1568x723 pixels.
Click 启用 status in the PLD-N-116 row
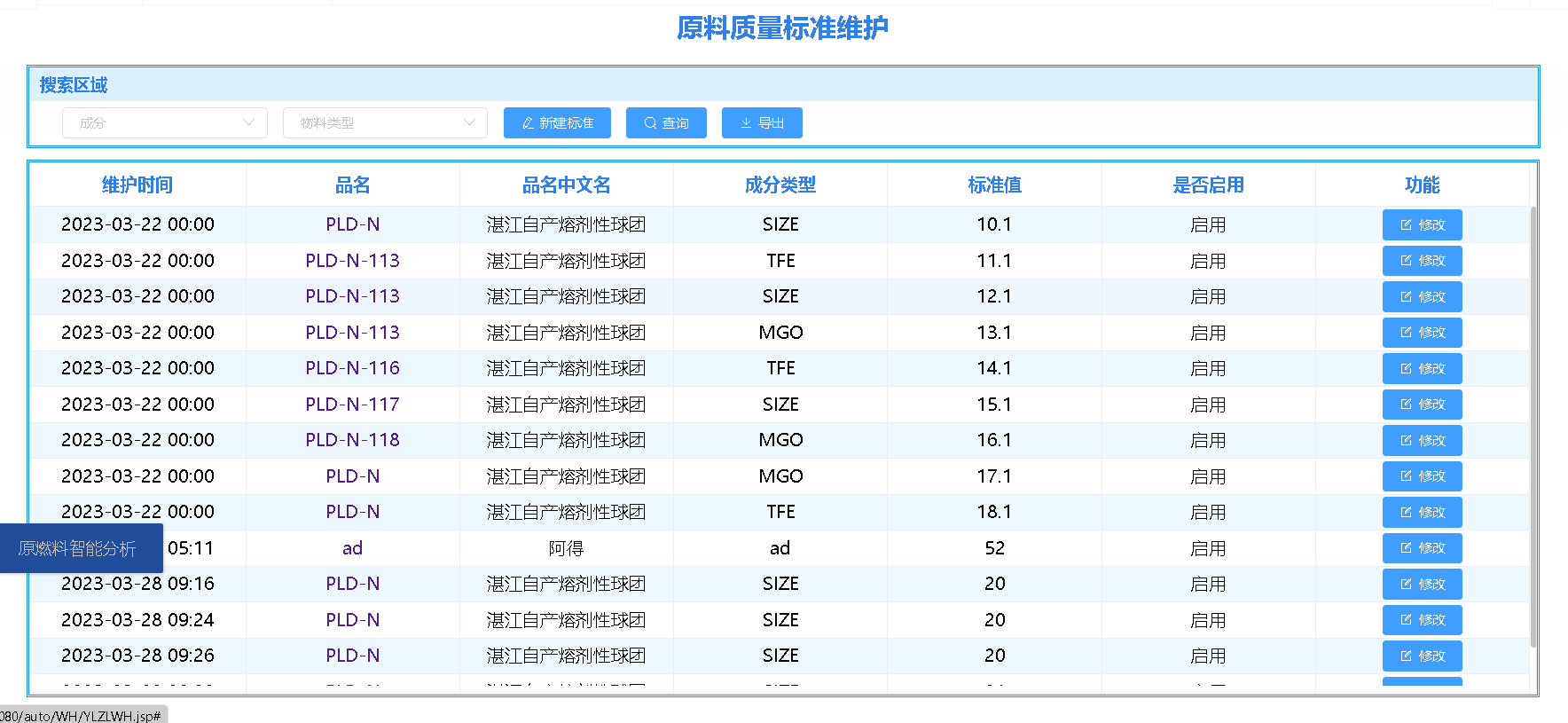[1208, 368]
